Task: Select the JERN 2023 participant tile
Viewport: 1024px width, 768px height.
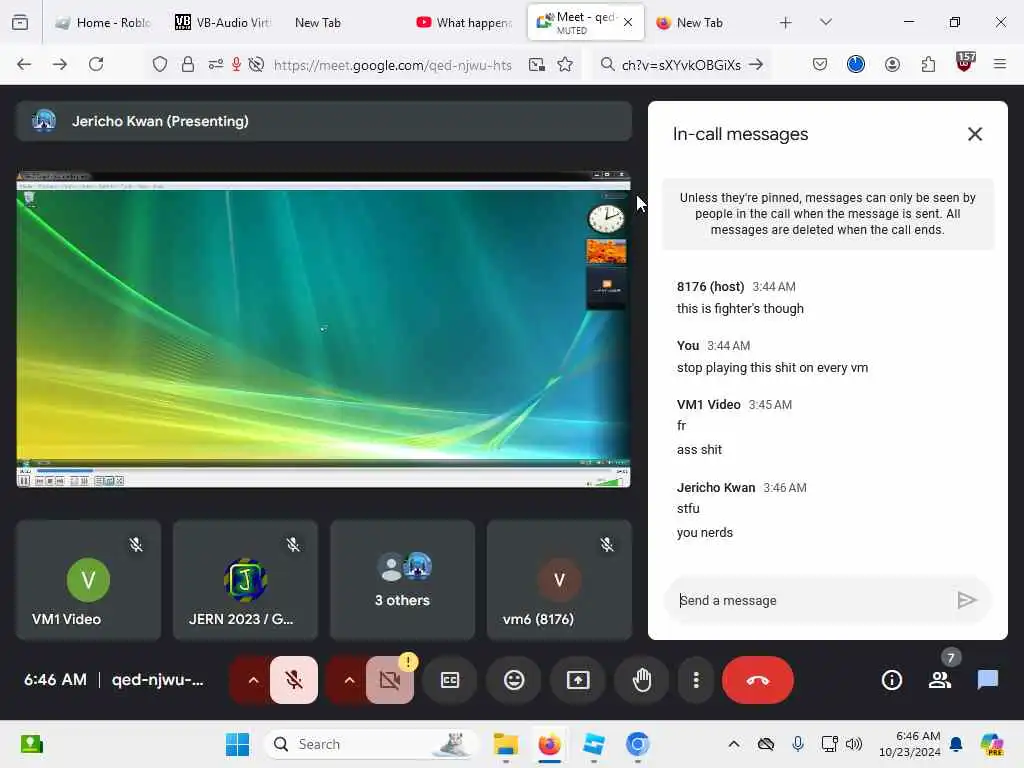Action: click(x=246, y=580)
